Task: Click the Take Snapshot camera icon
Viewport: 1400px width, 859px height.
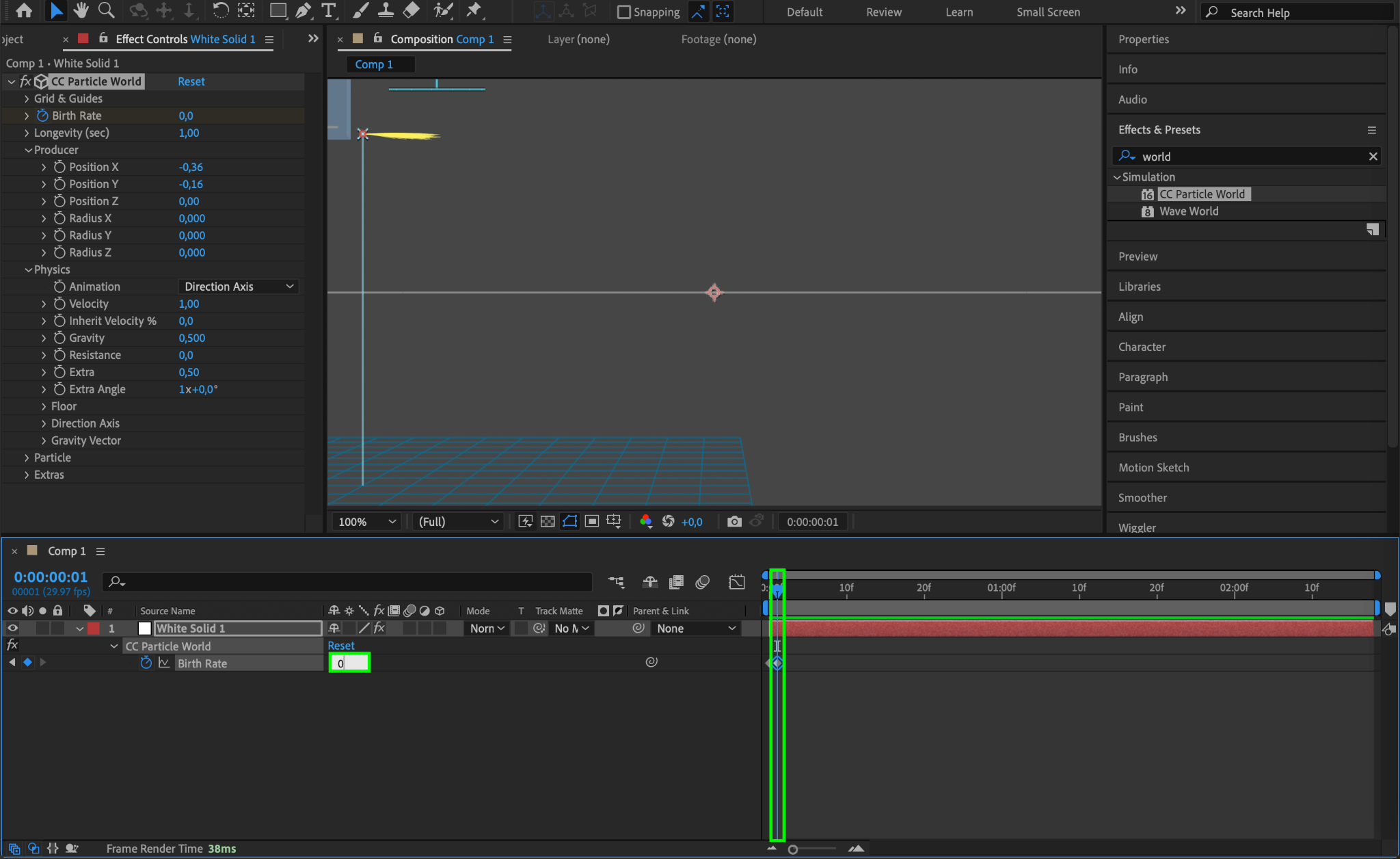Action: coord(734,521)
